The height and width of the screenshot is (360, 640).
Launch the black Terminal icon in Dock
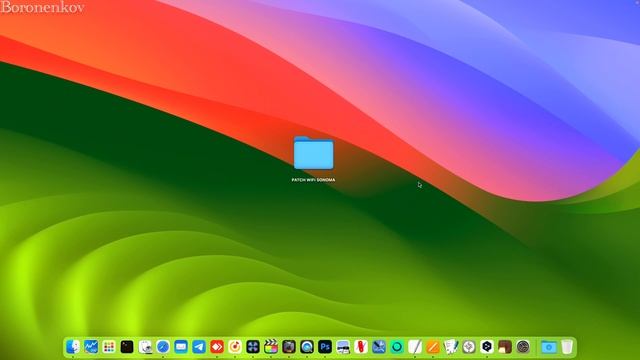coord(127,347)
